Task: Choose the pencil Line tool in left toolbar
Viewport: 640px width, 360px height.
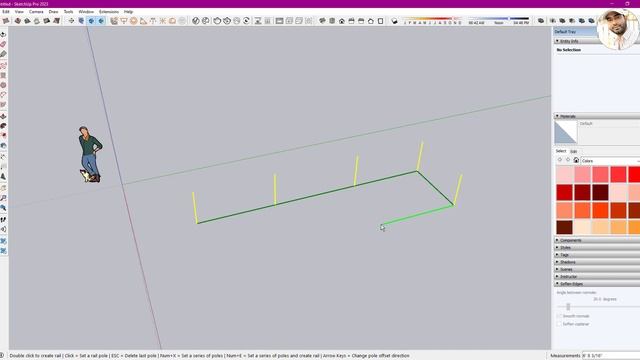Action: tap(3, 54)
